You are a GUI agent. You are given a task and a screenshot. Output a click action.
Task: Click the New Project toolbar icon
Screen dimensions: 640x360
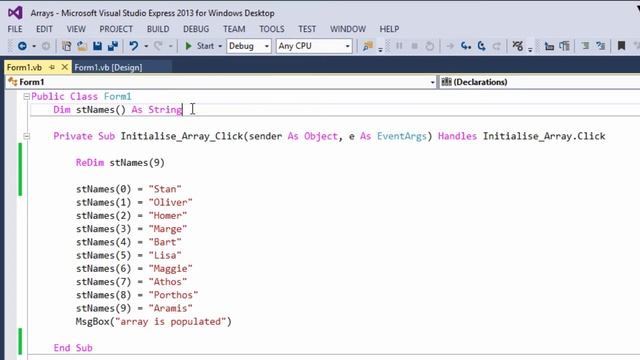66,46
